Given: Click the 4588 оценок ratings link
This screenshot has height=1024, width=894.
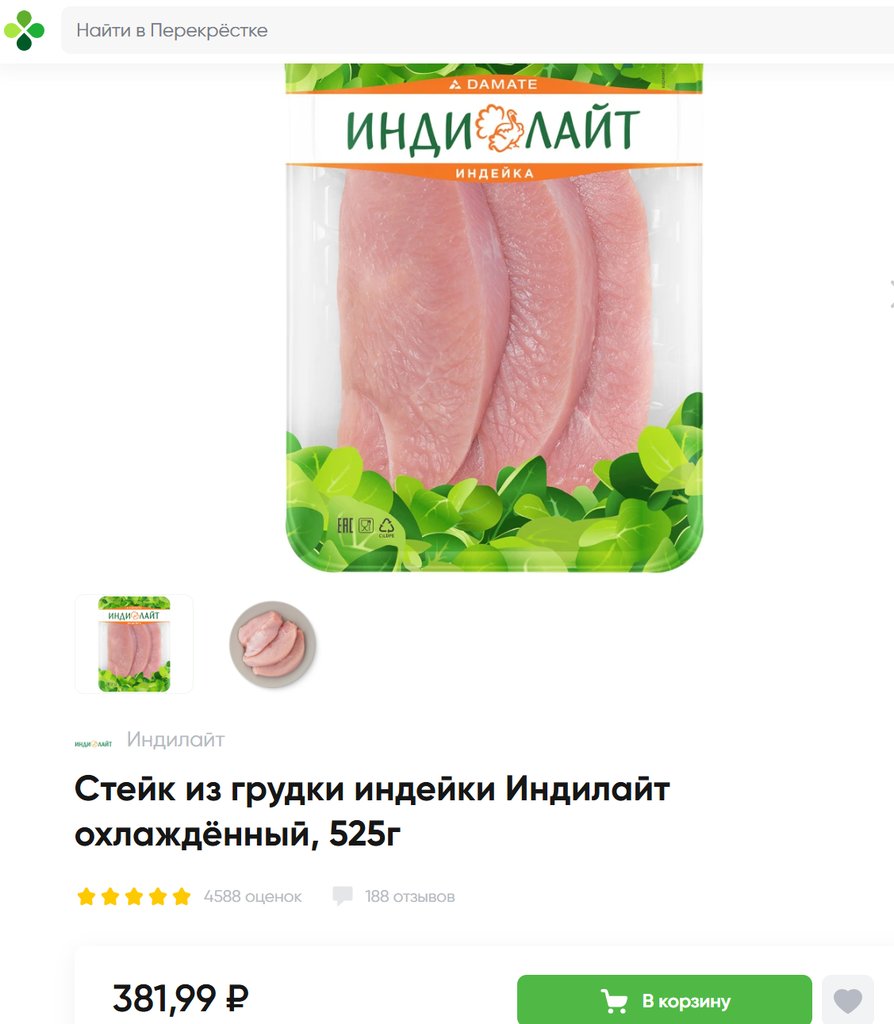Looking at the screenshot, I should 253,896.
